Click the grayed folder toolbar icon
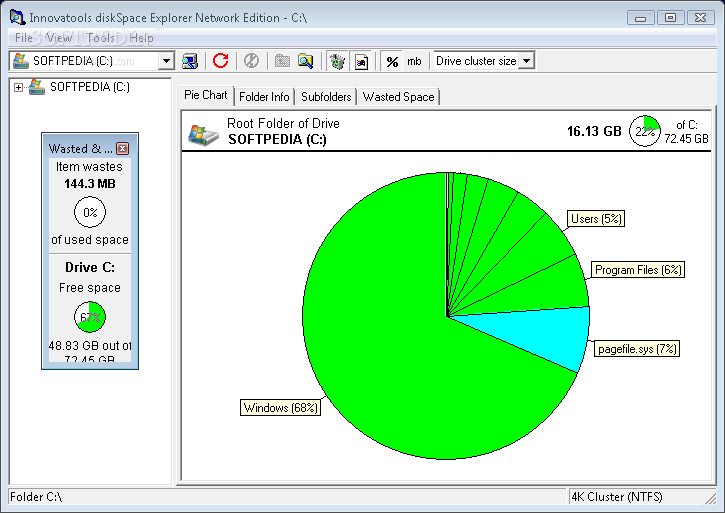Viewport: 725px width, 513px height. (x=282, y=61)
